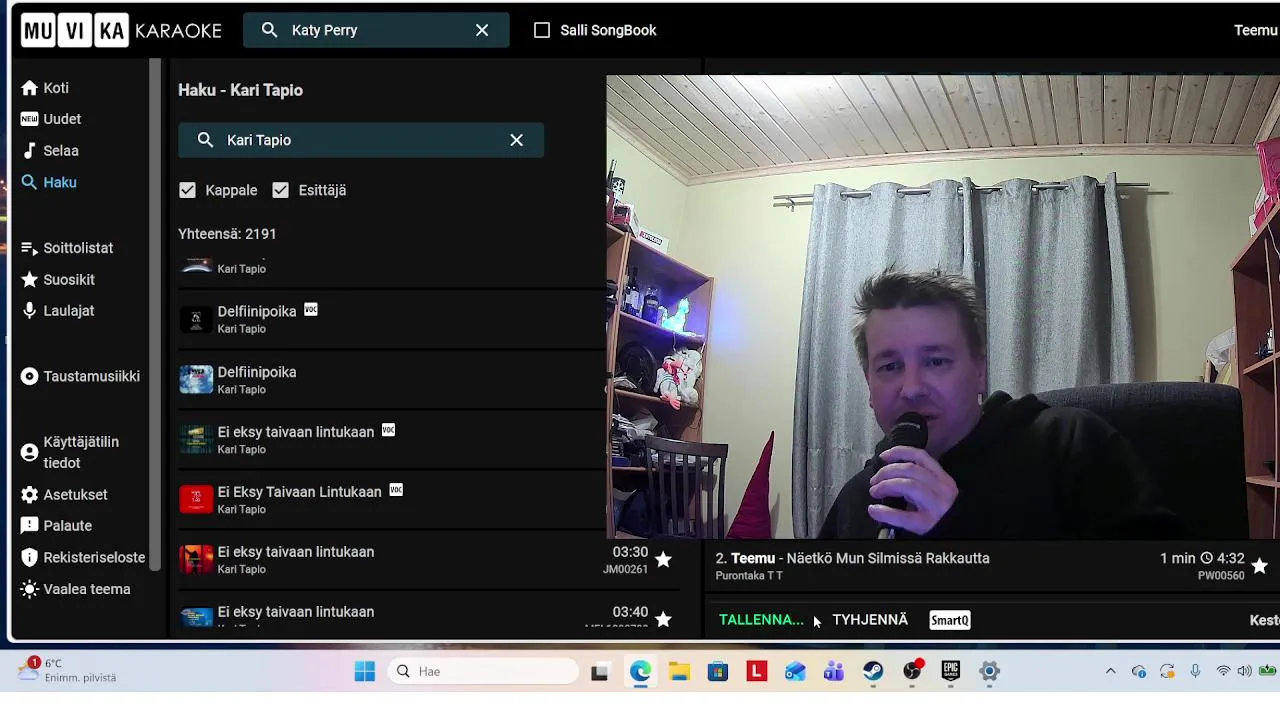Open Task View in taskbar
The width and height of the screenshot is (1280, 720).
click(x=600, y=671)
